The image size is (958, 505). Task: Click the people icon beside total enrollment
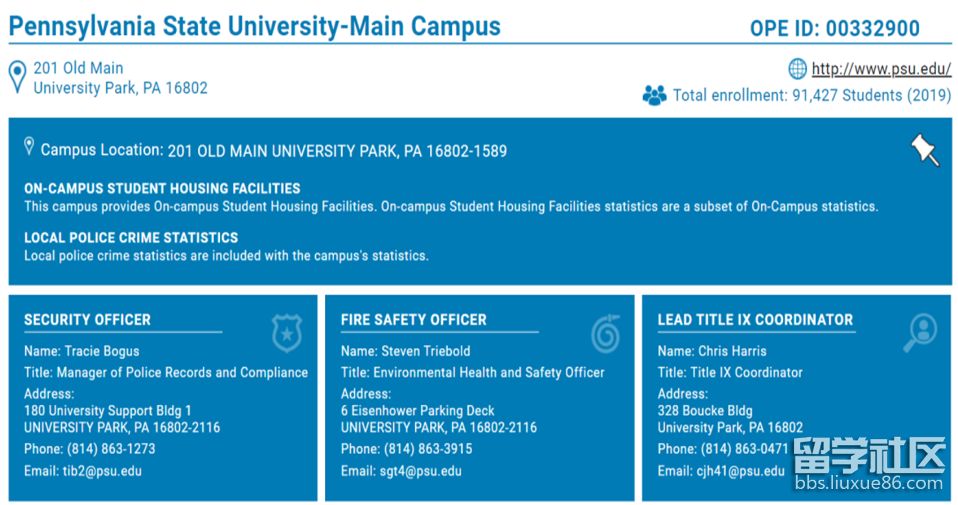(654, 95)
